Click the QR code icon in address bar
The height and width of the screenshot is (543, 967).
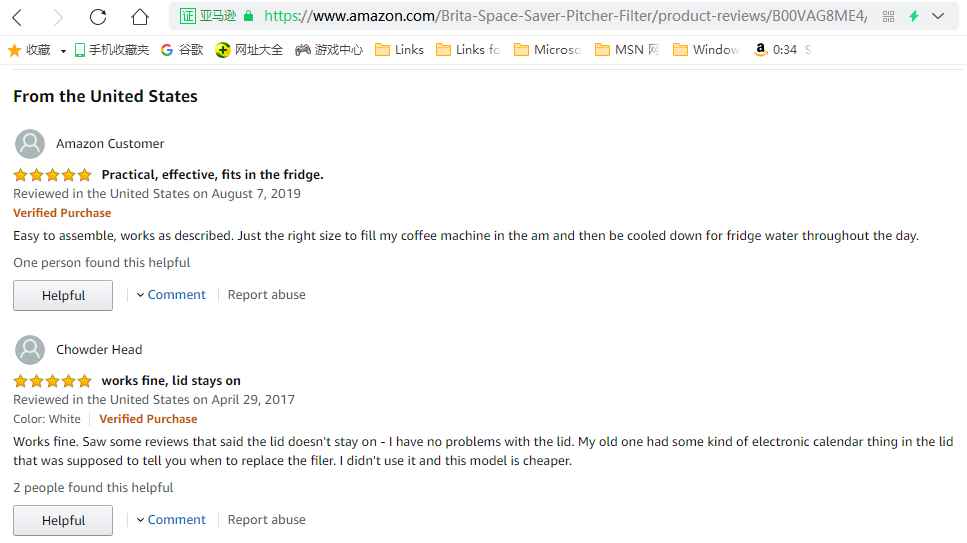click(x=888, y=17)
